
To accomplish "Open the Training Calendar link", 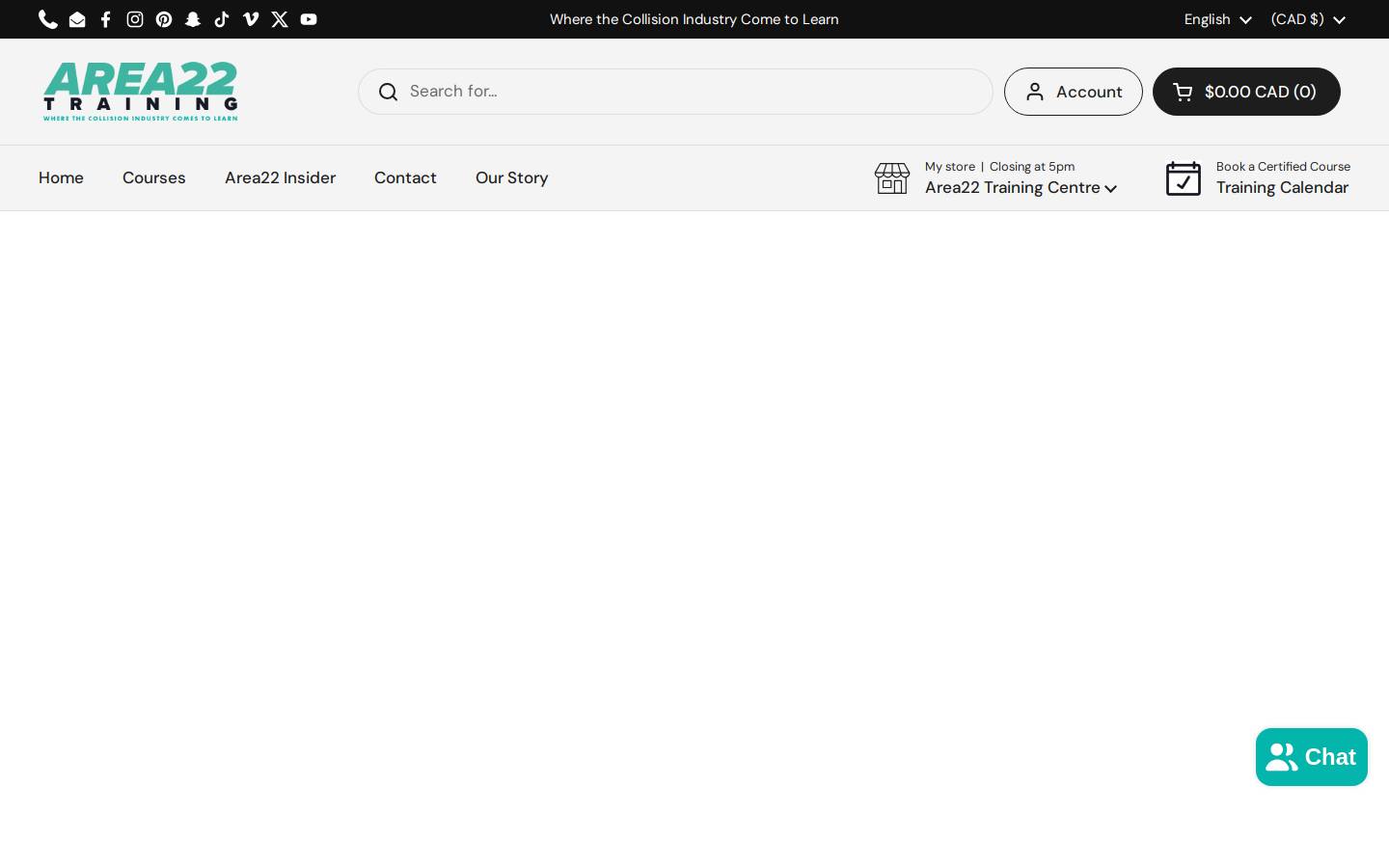I will 1282,187.
